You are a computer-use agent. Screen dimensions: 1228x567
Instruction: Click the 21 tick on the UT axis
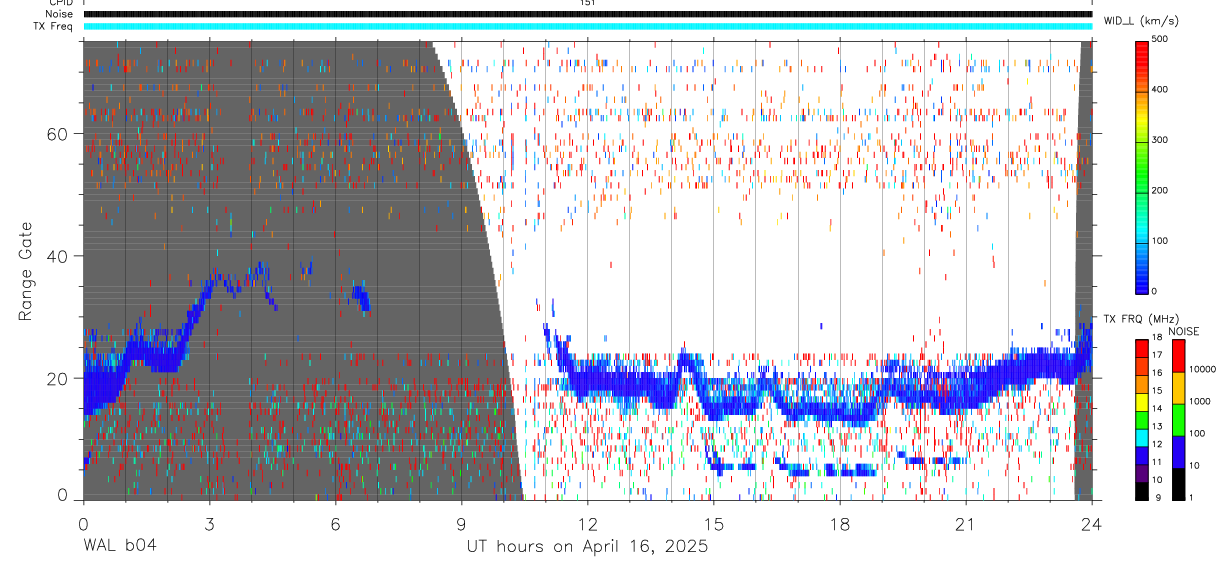pyautogui.click(x=965, y=524)
